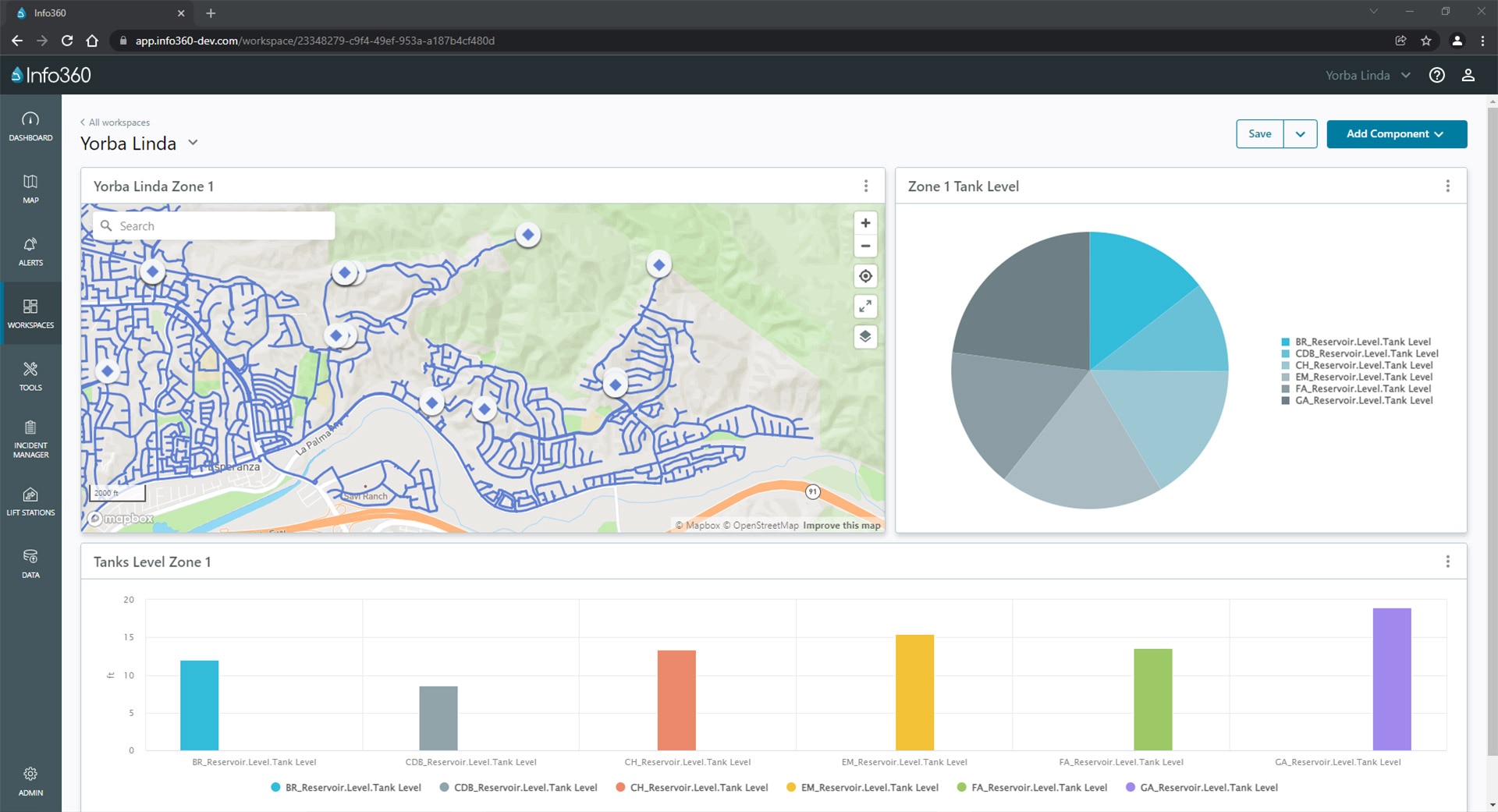
Task: Open the map layers control
Action: pos(865,337)
